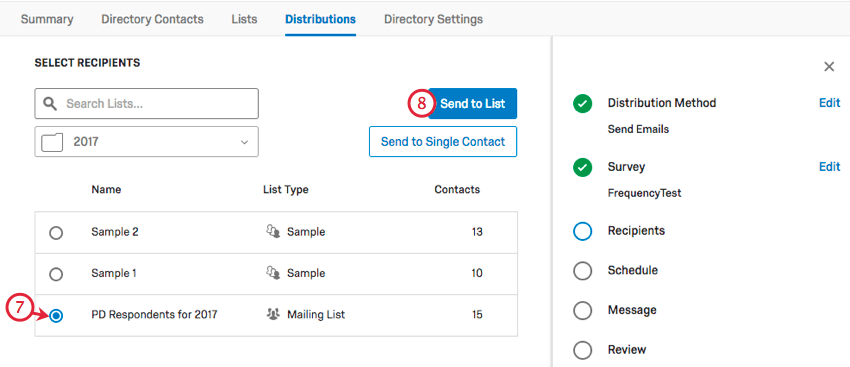The height and width of the screenshot is (367, 850).
Task: Open the Recipients step circle
Action: tap(582, 231)
